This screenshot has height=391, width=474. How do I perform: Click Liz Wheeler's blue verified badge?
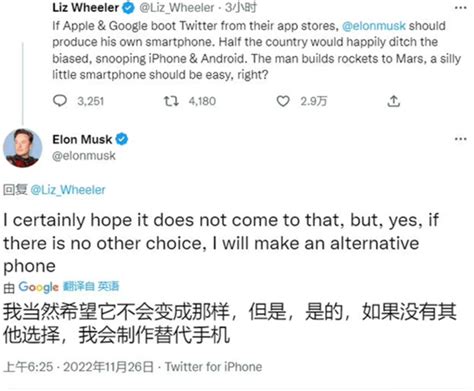tap(128, 8)
